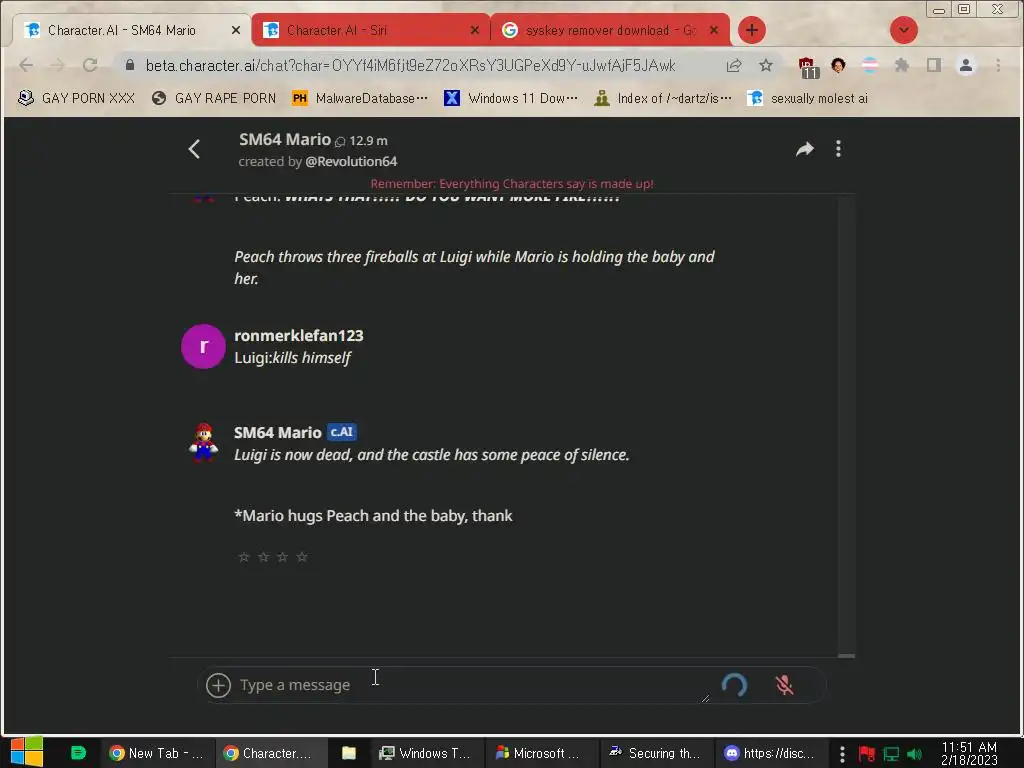
Task: Share this page from the address bar
Action: tap(734, 65)
